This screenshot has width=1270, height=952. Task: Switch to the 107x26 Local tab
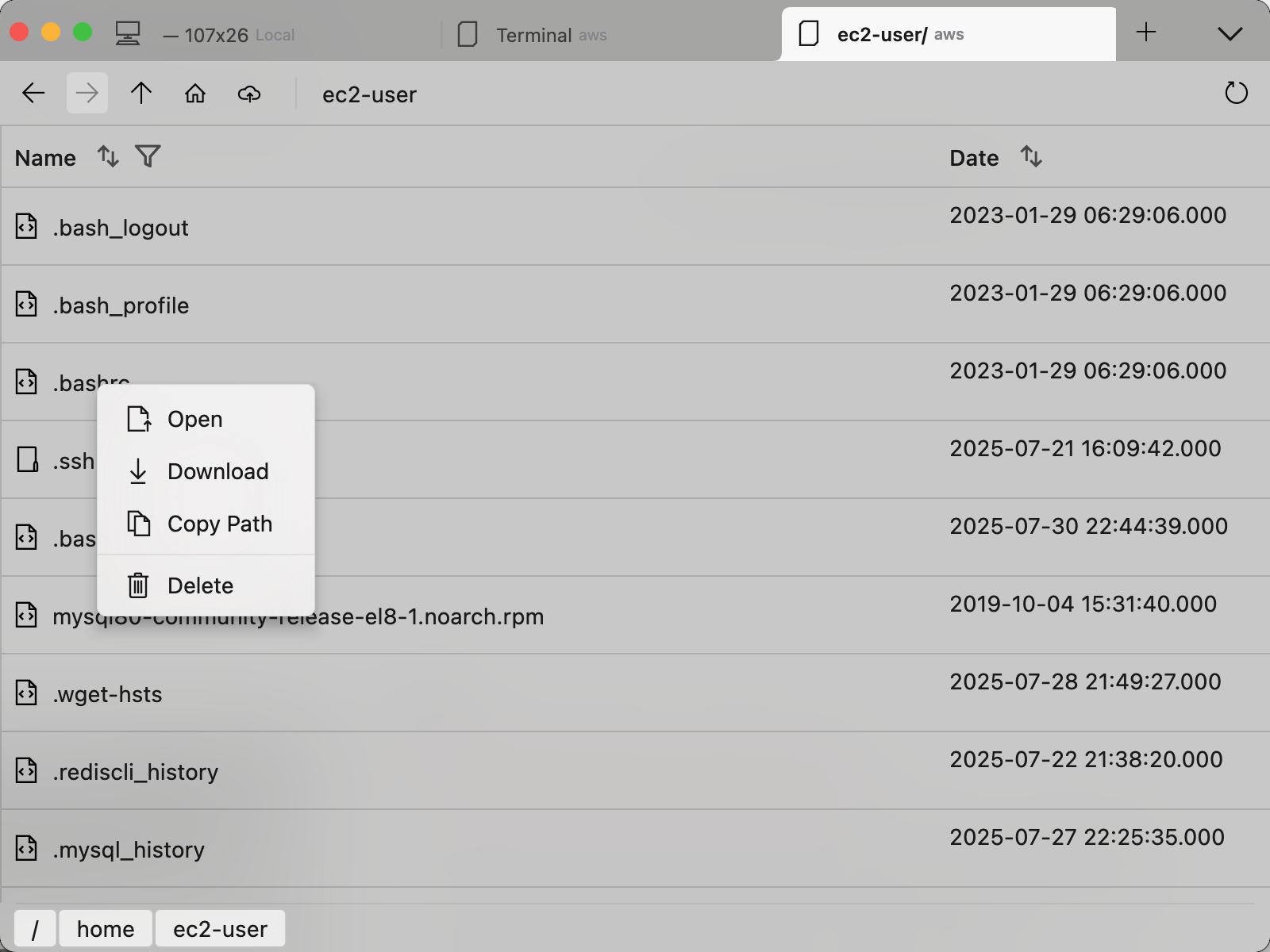coord(229,35)
